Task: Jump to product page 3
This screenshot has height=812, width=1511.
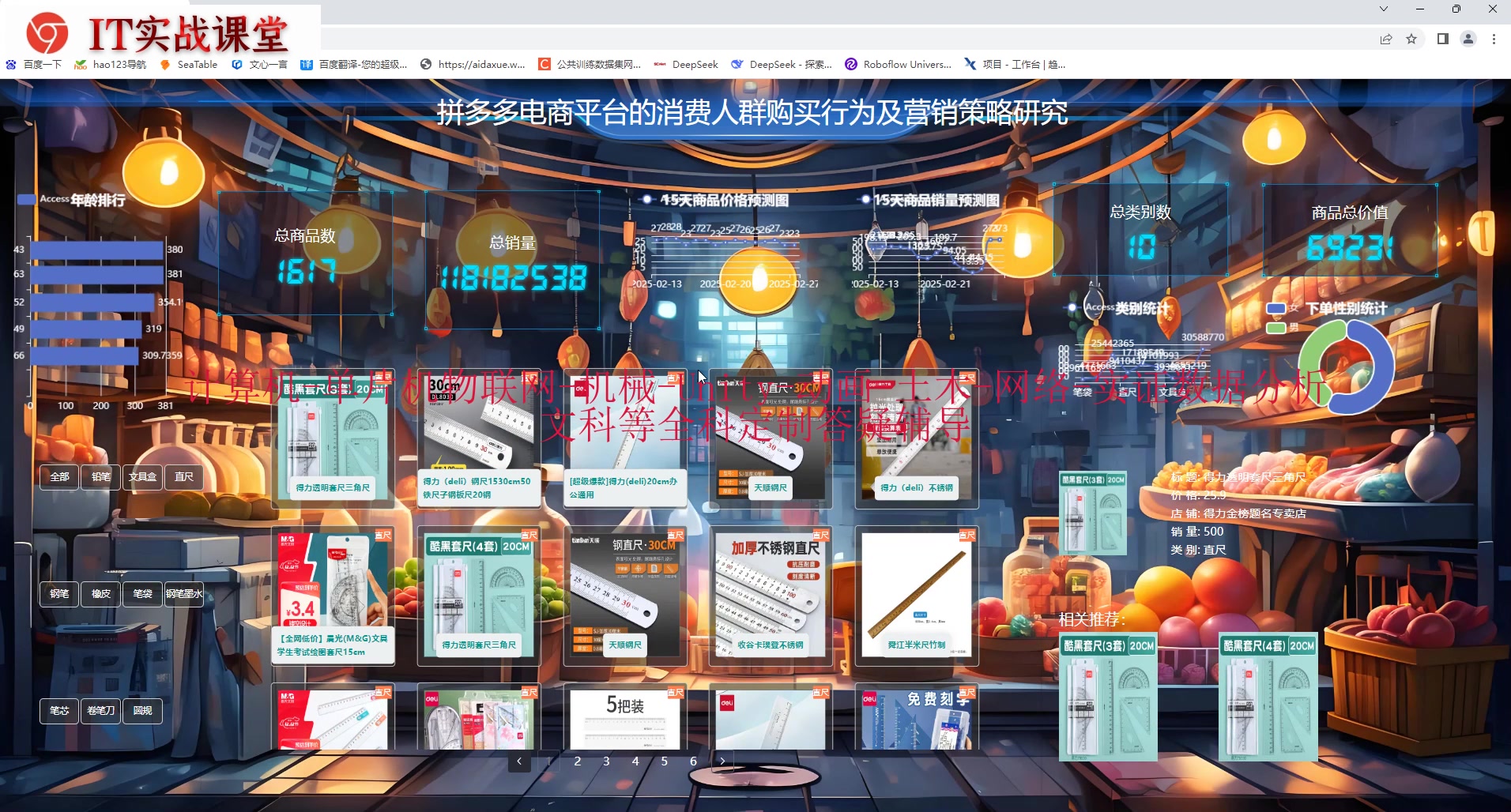Action: [x=606, y=761]
